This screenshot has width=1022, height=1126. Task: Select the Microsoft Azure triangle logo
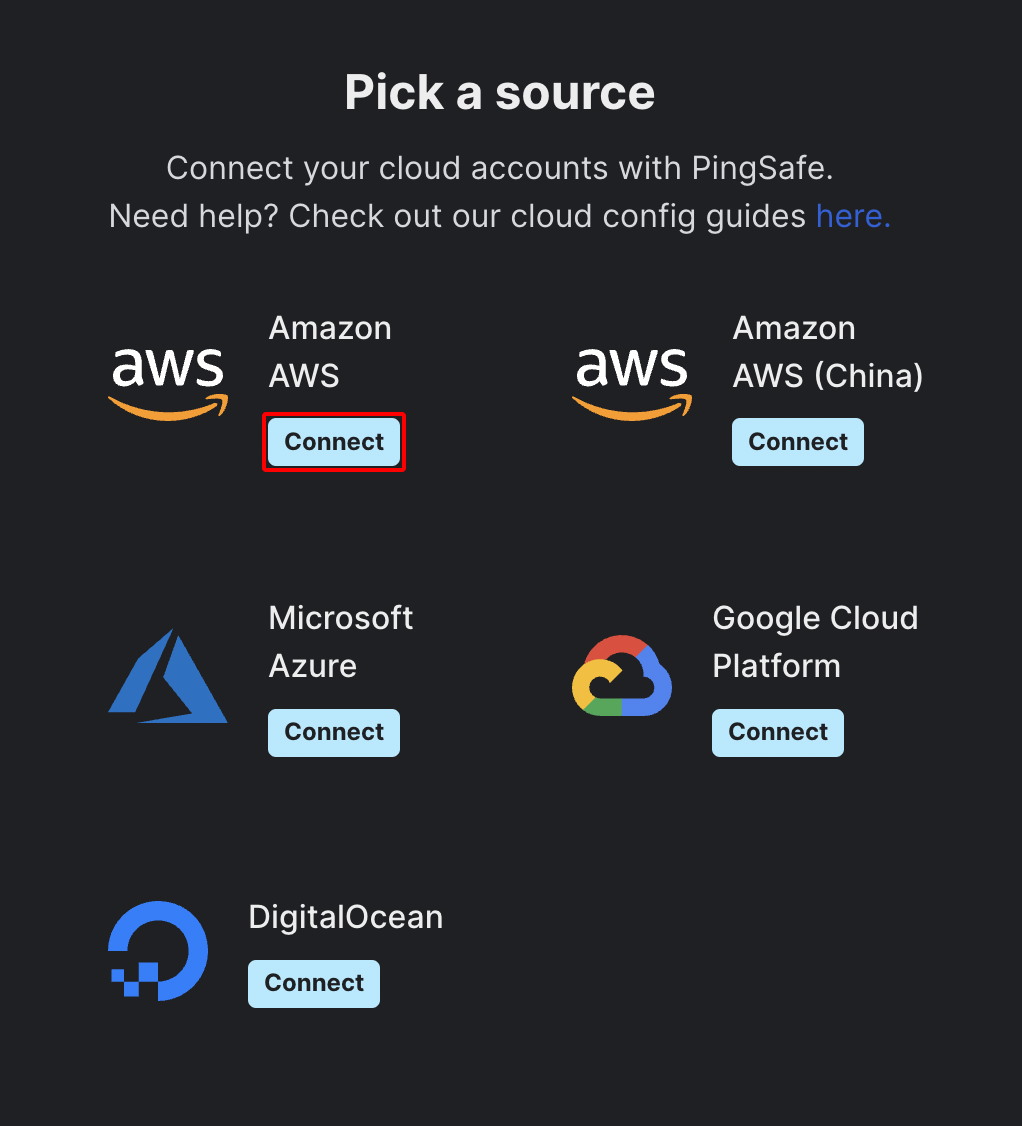(168, 676)
